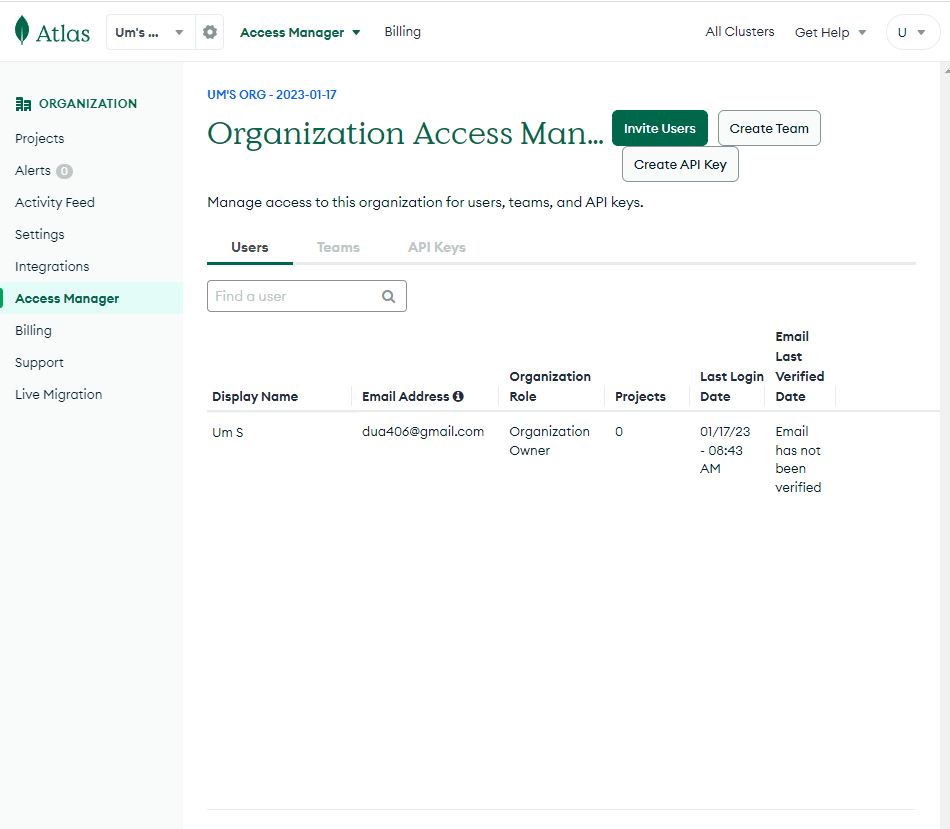
Task: Click the Organization Access Manager page heading
Action: [x=405, y=133]
